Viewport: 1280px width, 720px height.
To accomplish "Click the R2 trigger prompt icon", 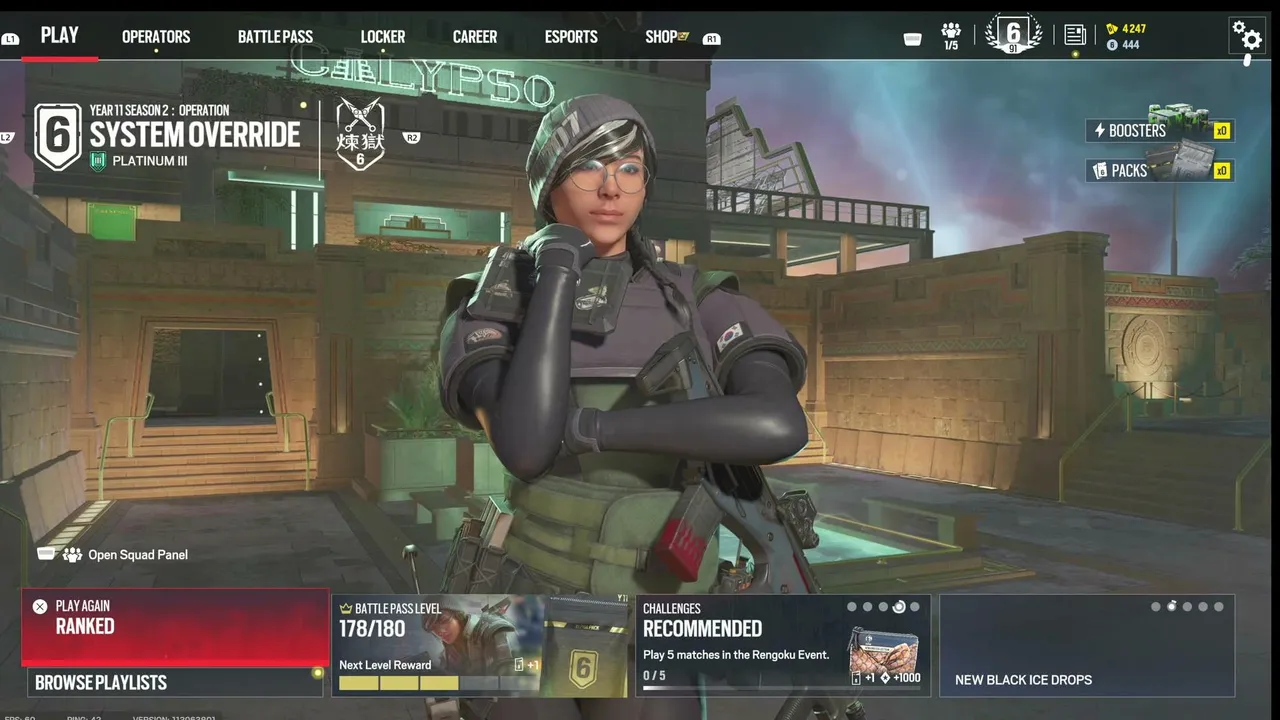I will point(411,138).
